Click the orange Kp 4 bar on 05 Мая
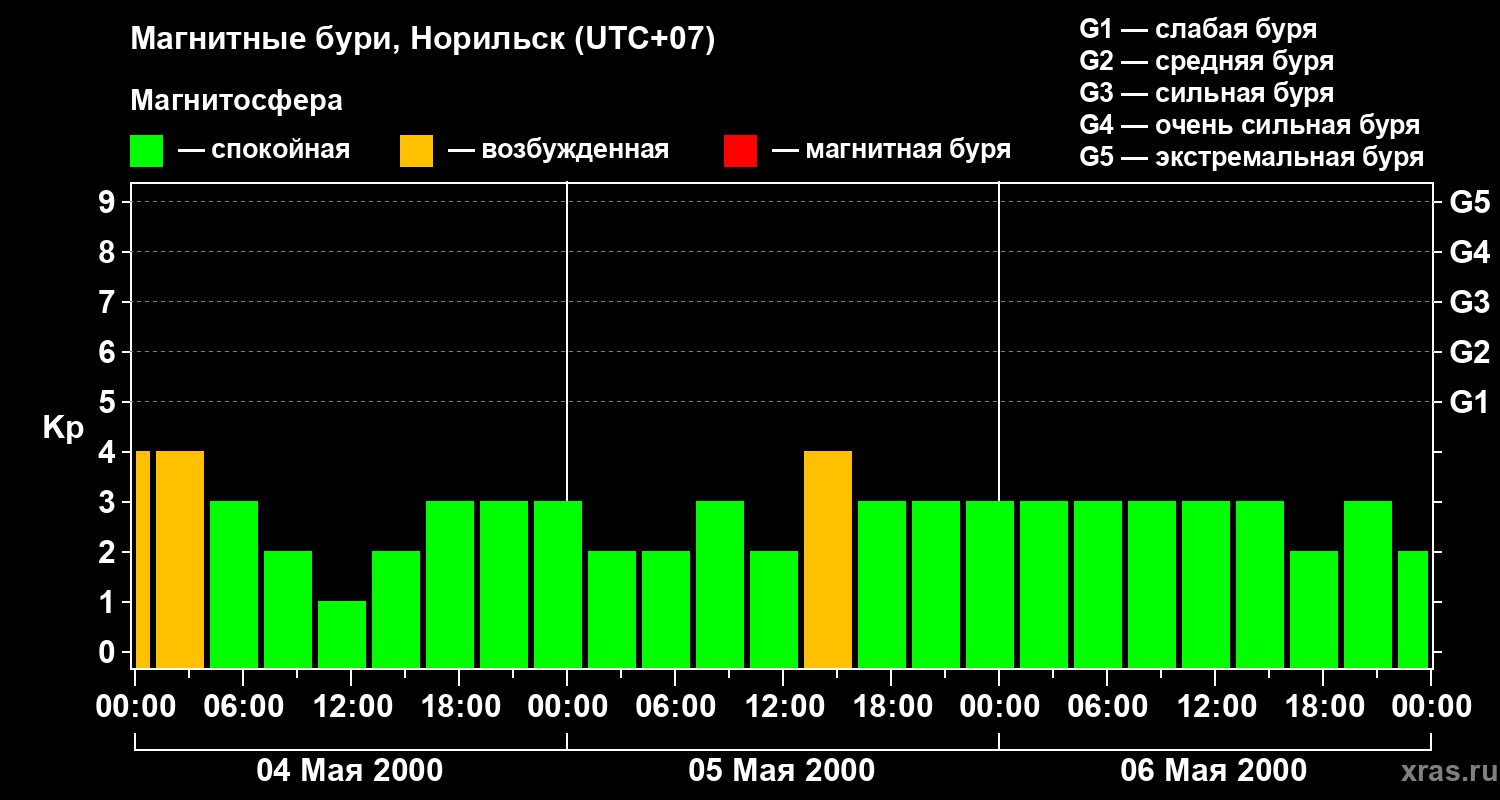Image resolution: width=1500 pixels, height=800 pixels. 828,559
